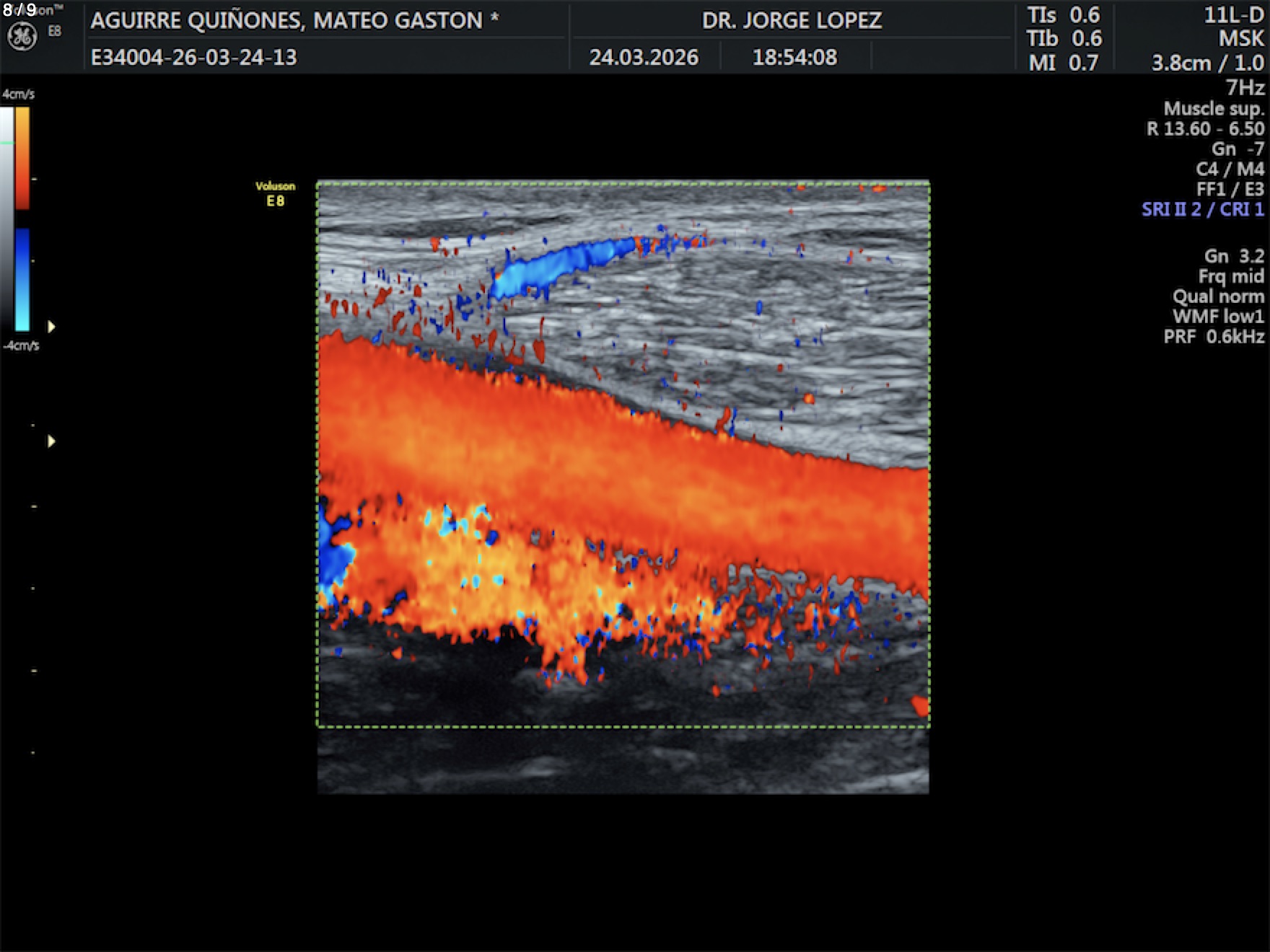
Task: Select the blue negative velocity scale bar
Action: (22, 279)
